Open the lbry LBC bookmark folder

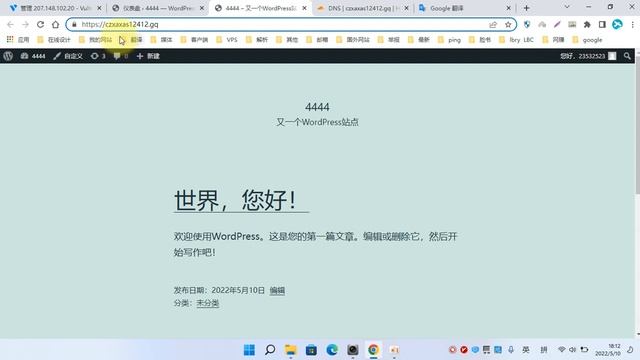click(x=516, y=40)
